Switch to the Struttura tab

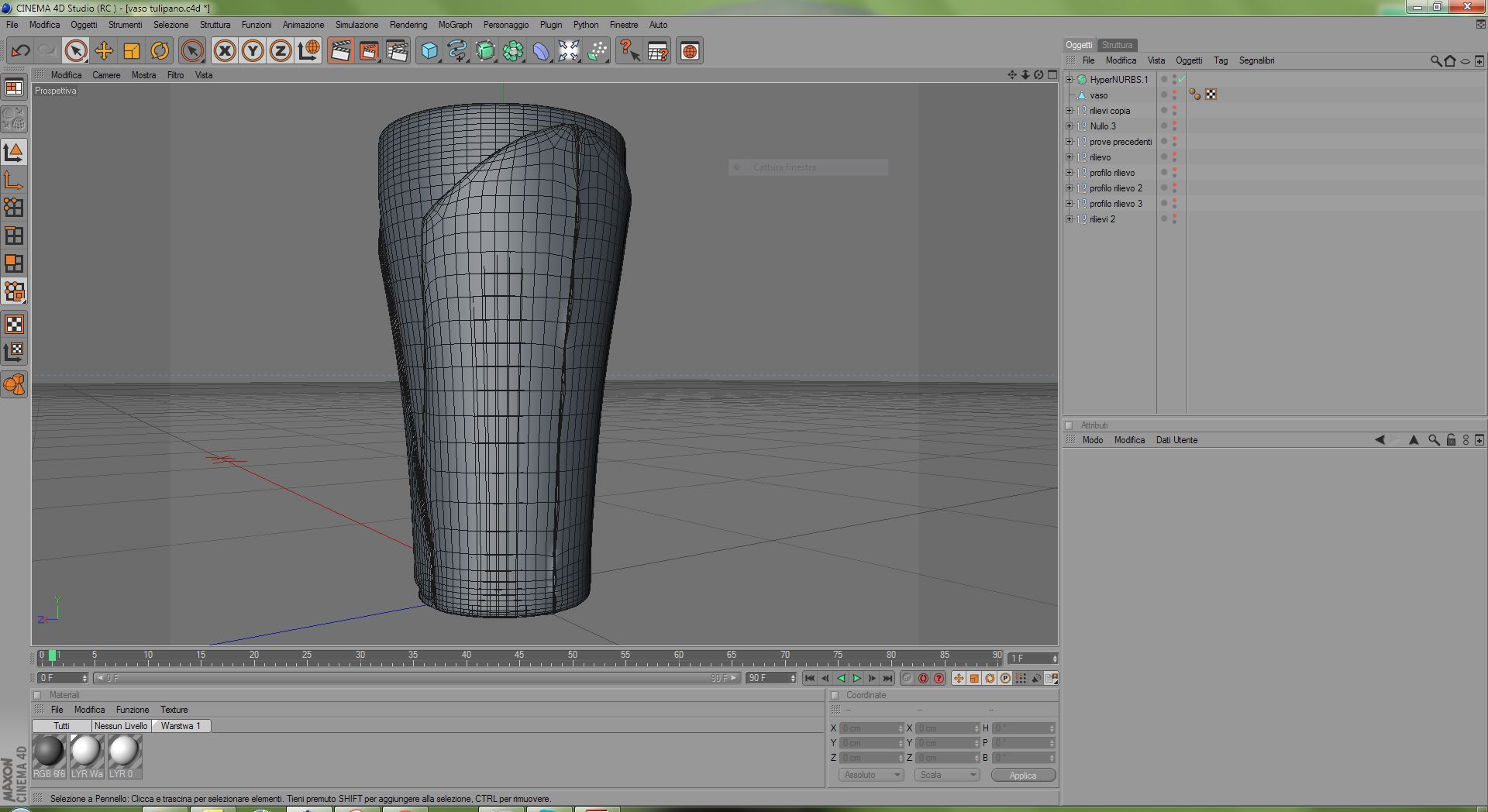coord(1117,45)
